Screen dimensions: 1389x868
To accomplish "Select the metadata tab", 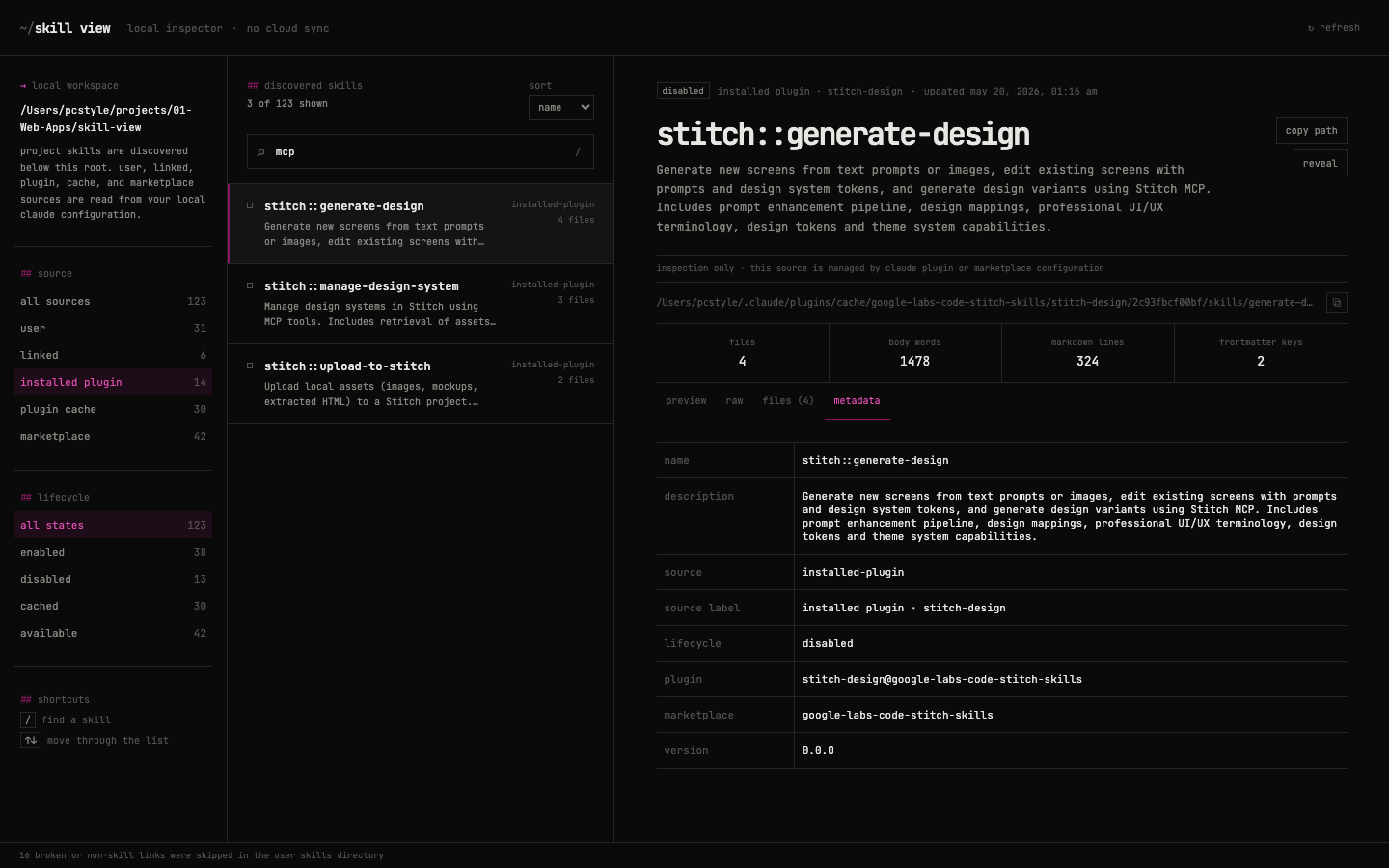I will 857,401.
